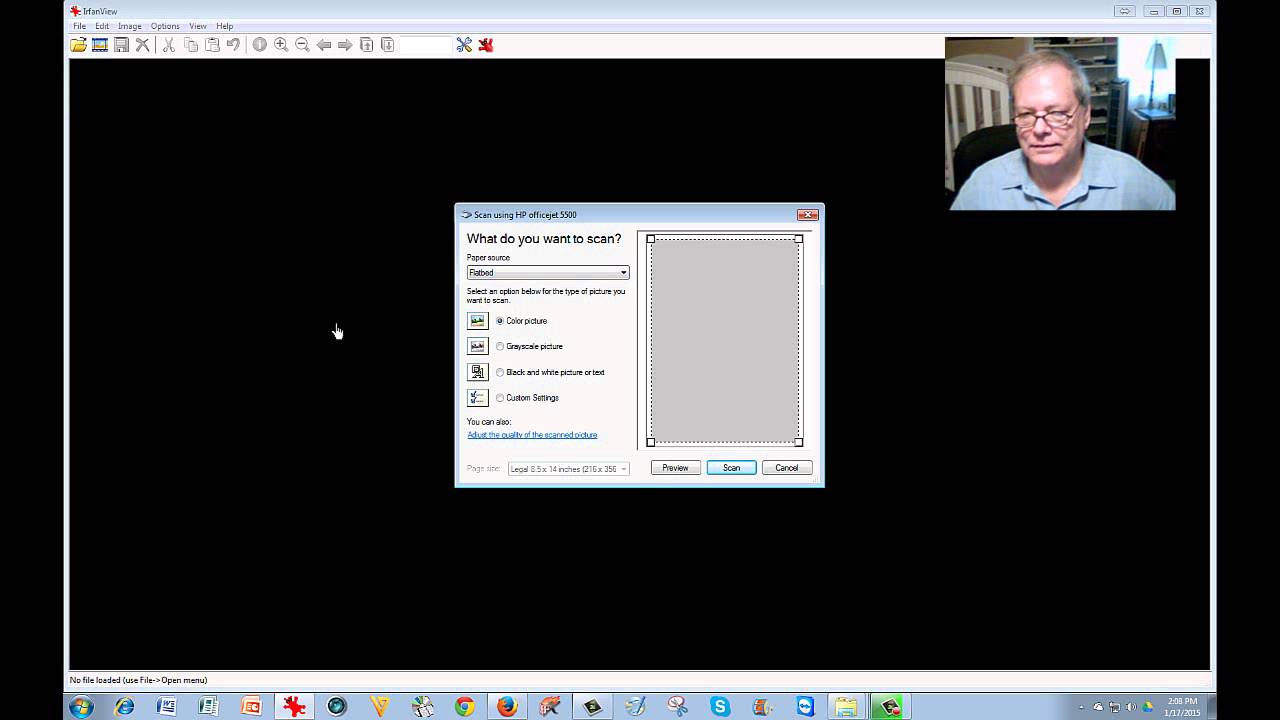Go to previous file with left arrow icon
This screenshot has width=1280, height=720.
coord(324,45)
